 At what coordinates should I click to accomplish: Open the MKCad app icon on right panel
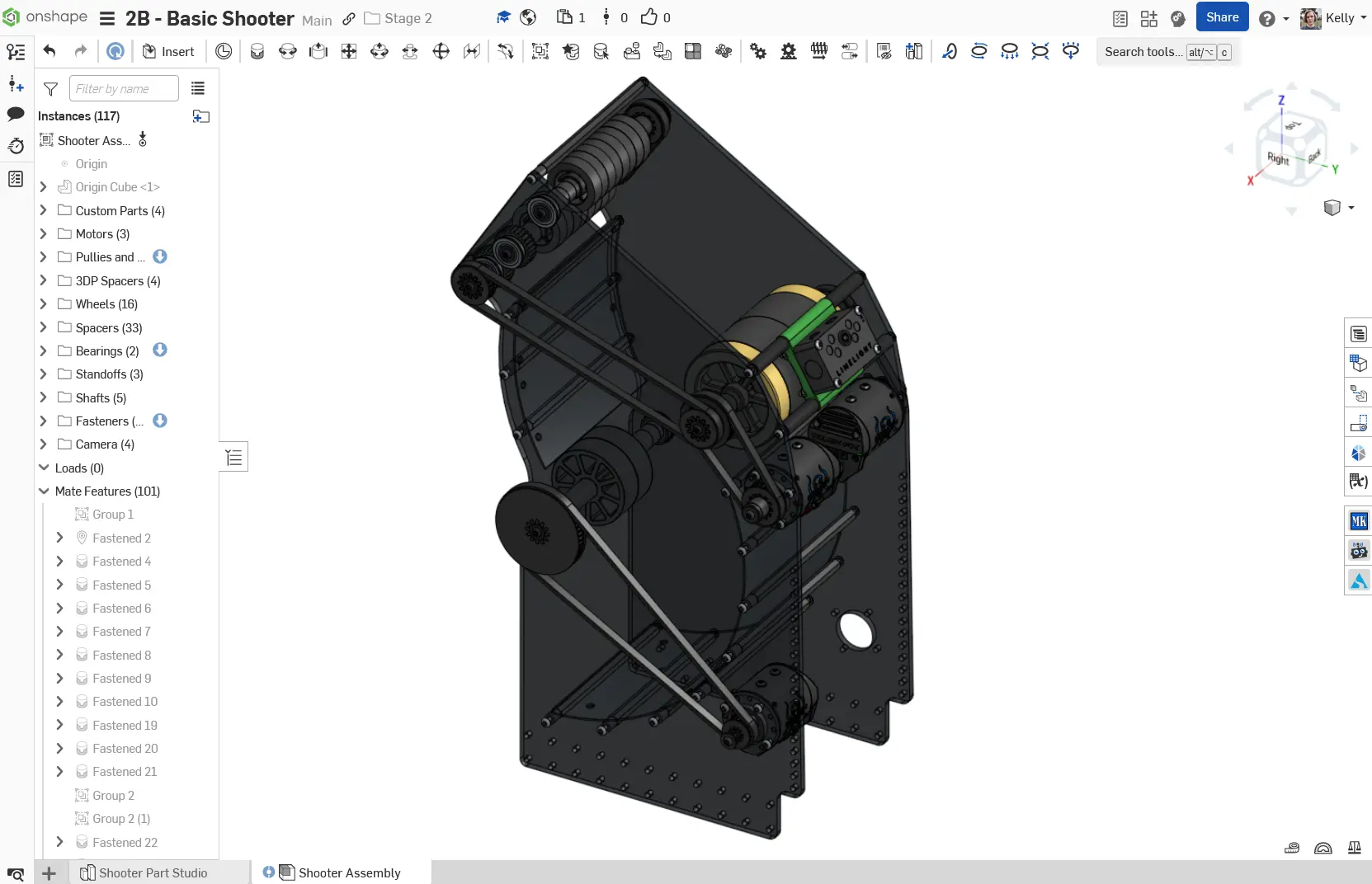click(x=1358, y=521)
